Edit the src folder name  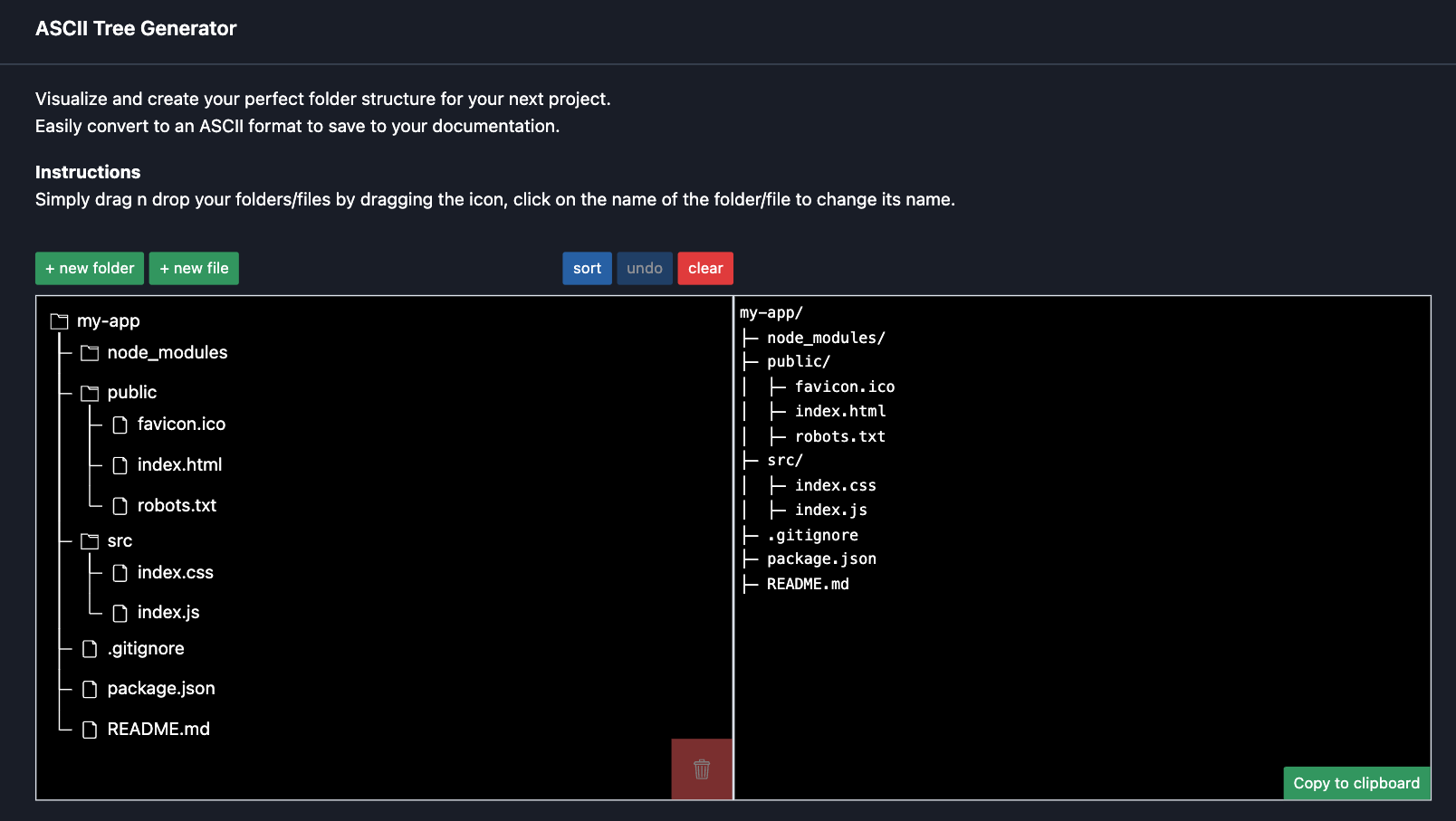click(x=120, y=540)
